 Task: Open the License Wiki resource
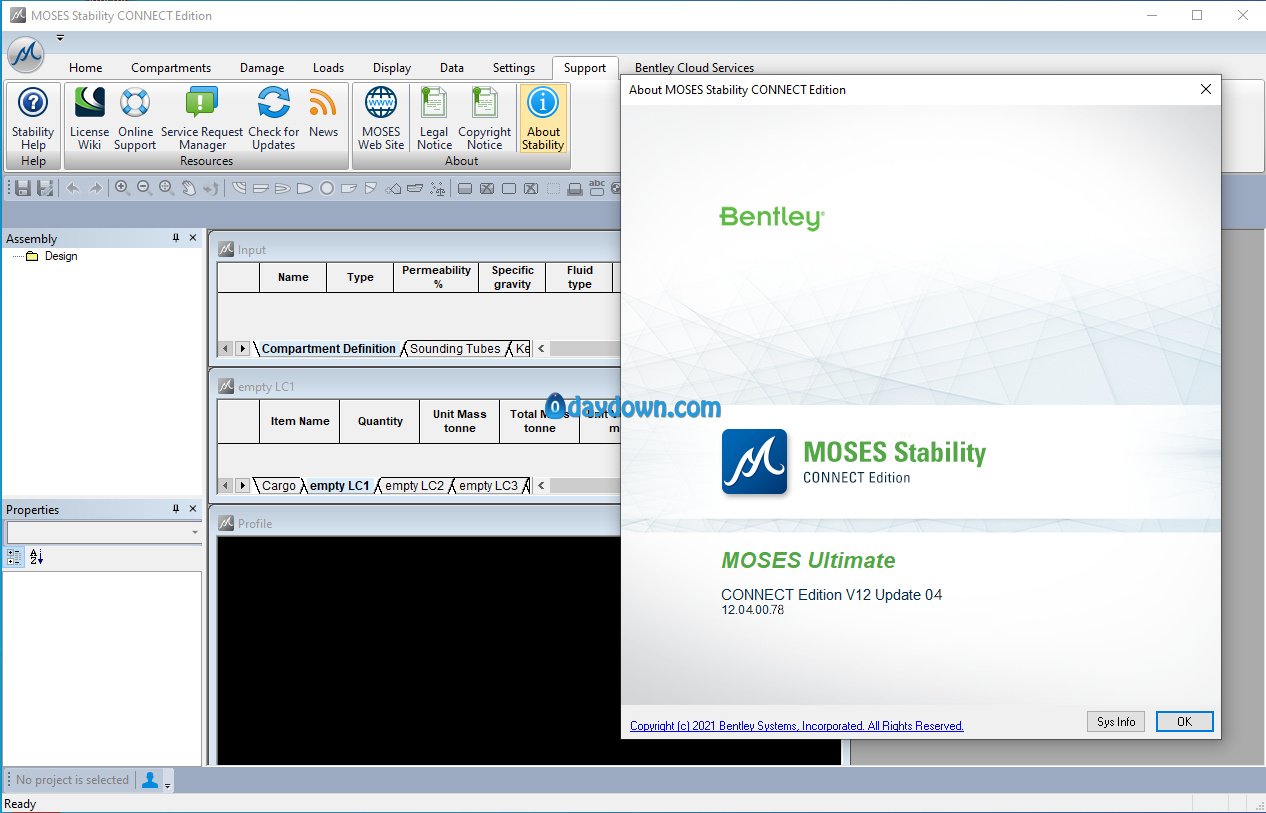point(89,117)
